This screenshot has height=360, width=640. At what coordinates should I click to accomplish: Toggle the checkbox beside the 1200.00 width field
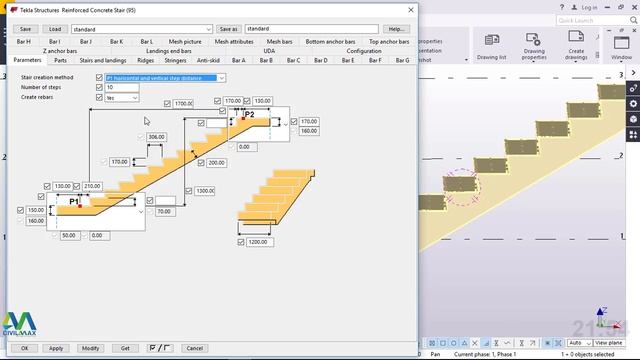(x=241, y=242)
